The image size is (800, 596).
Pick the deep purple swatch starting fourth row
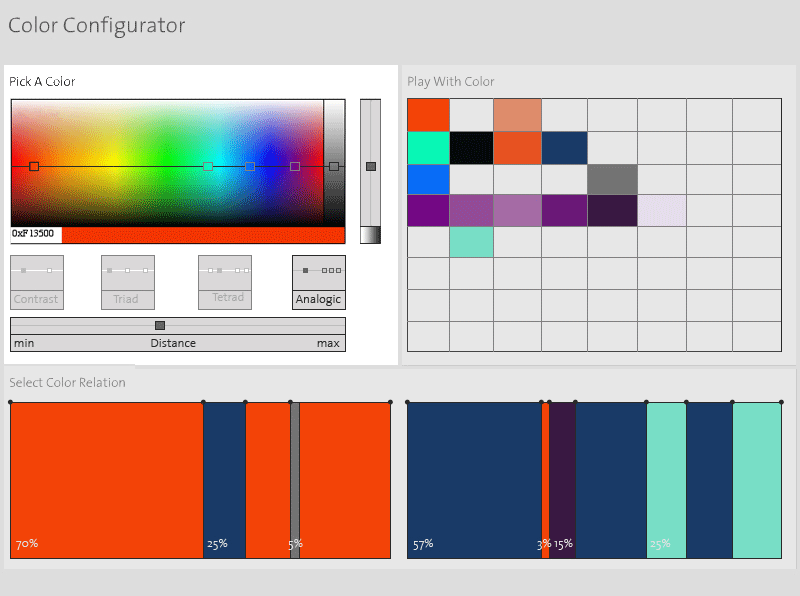(x=429, y=210)
